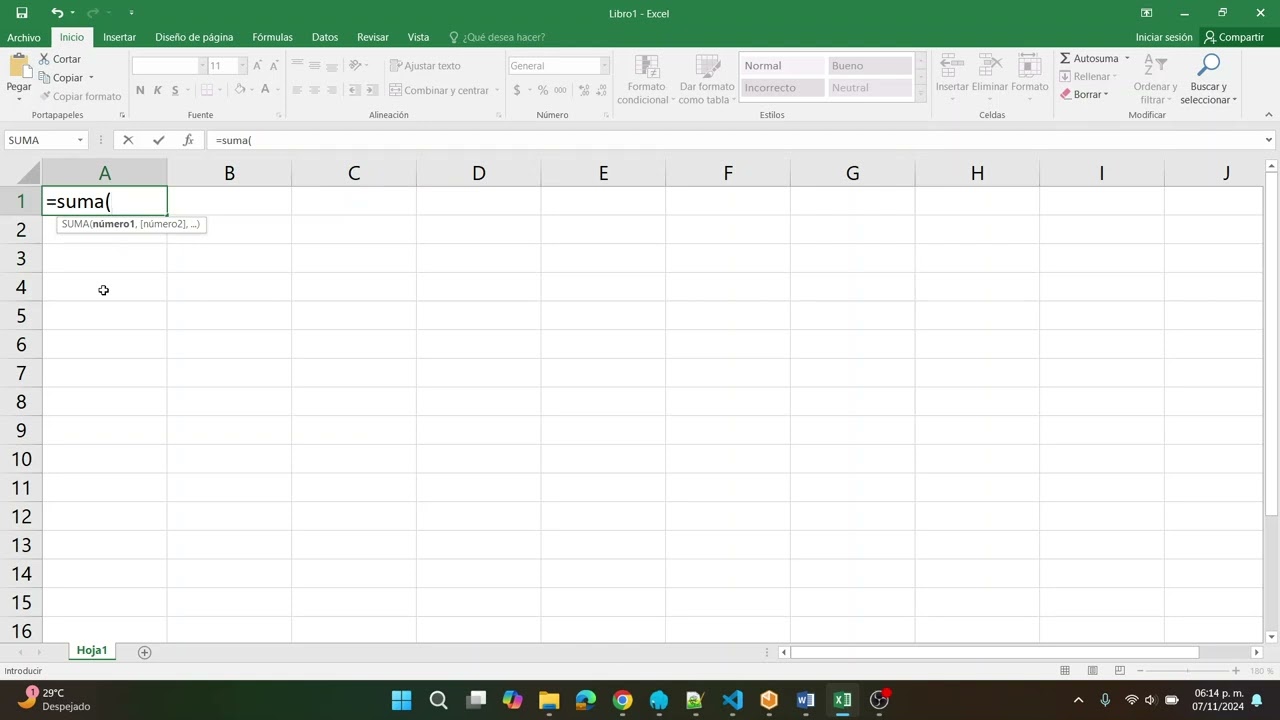Viewport: 1280px width, 720px height.
Task: Toggle Cursiva (K) italic formatting
Action: coord(157,90)
